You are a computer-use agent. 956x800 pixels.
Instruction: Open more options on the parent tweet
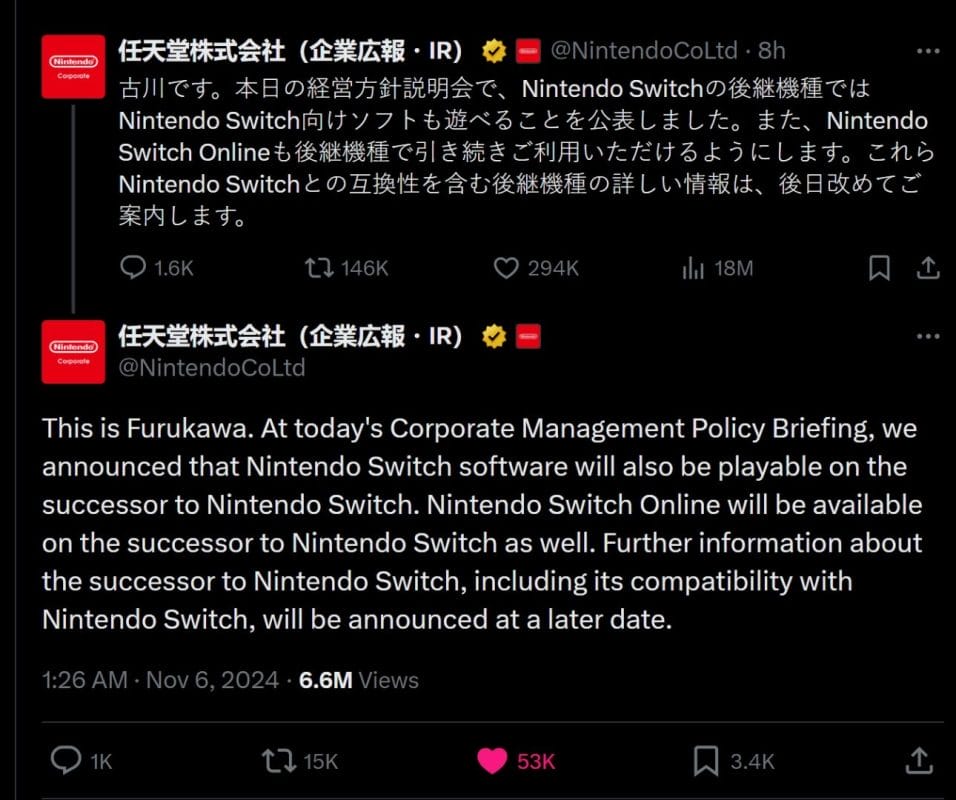[x=927, y=50]
